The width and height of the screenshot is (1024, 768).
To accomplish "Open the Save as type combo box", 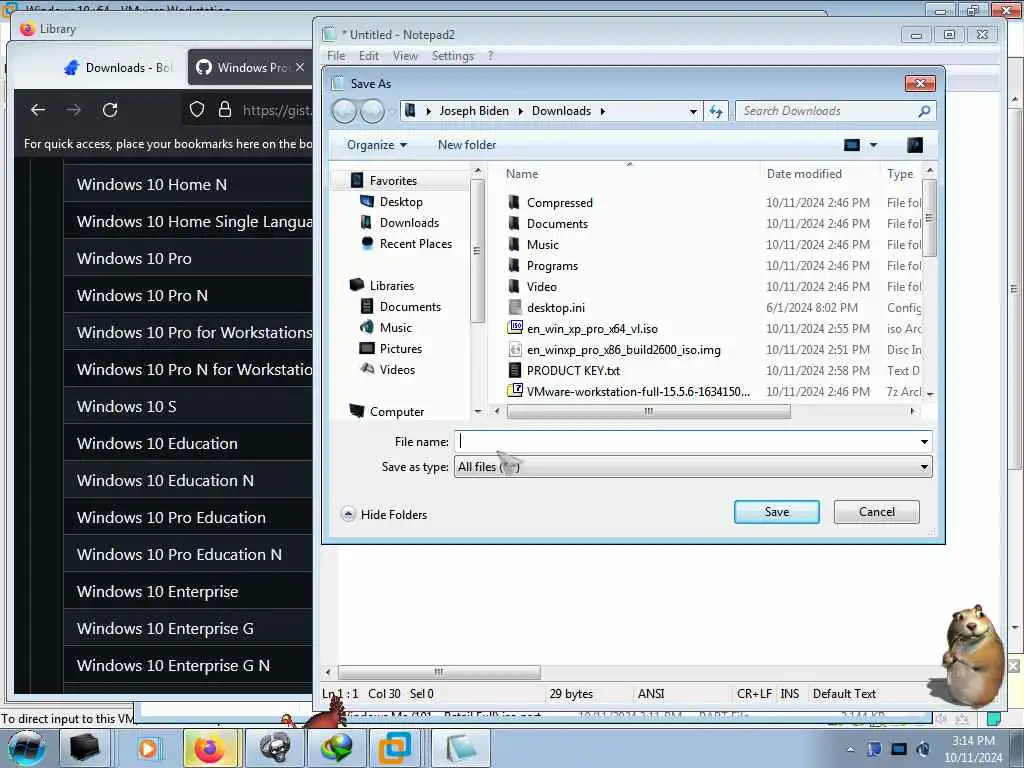I will [693, 467].
